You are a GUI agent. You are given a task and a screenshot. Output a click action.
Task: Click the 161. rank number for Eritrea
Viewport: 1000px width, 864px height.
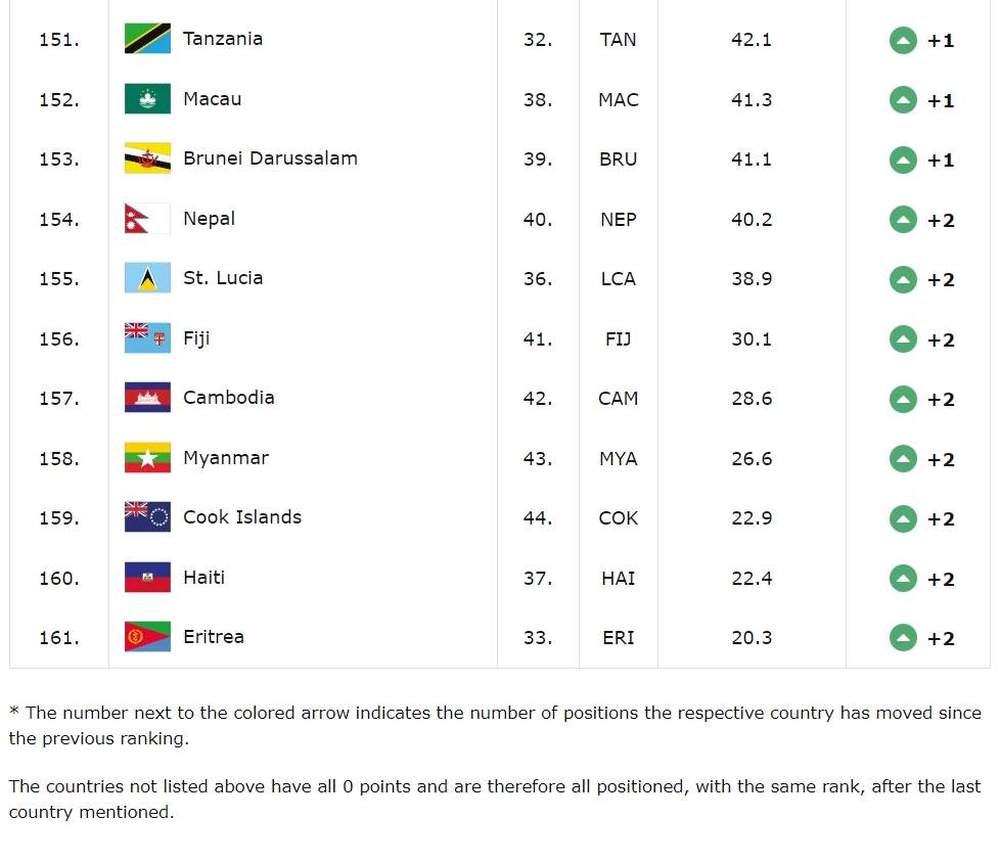coord(59,638)
